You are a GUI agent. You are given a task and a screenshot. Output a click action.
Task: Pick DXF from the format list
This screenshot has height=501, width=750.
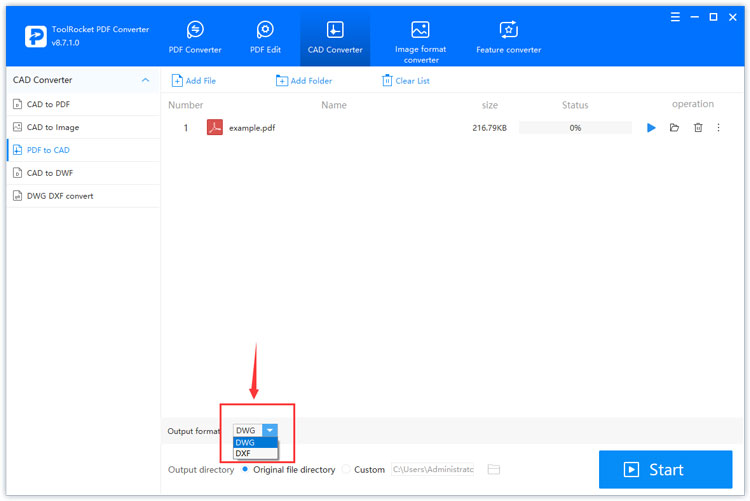[x=255, y=453]
